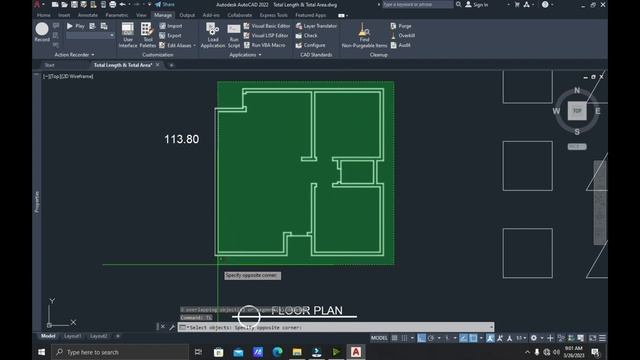This screenshot has height=360, width=640.
Task: Open the snap settings dropdown arrow
Action: (412, 338)
